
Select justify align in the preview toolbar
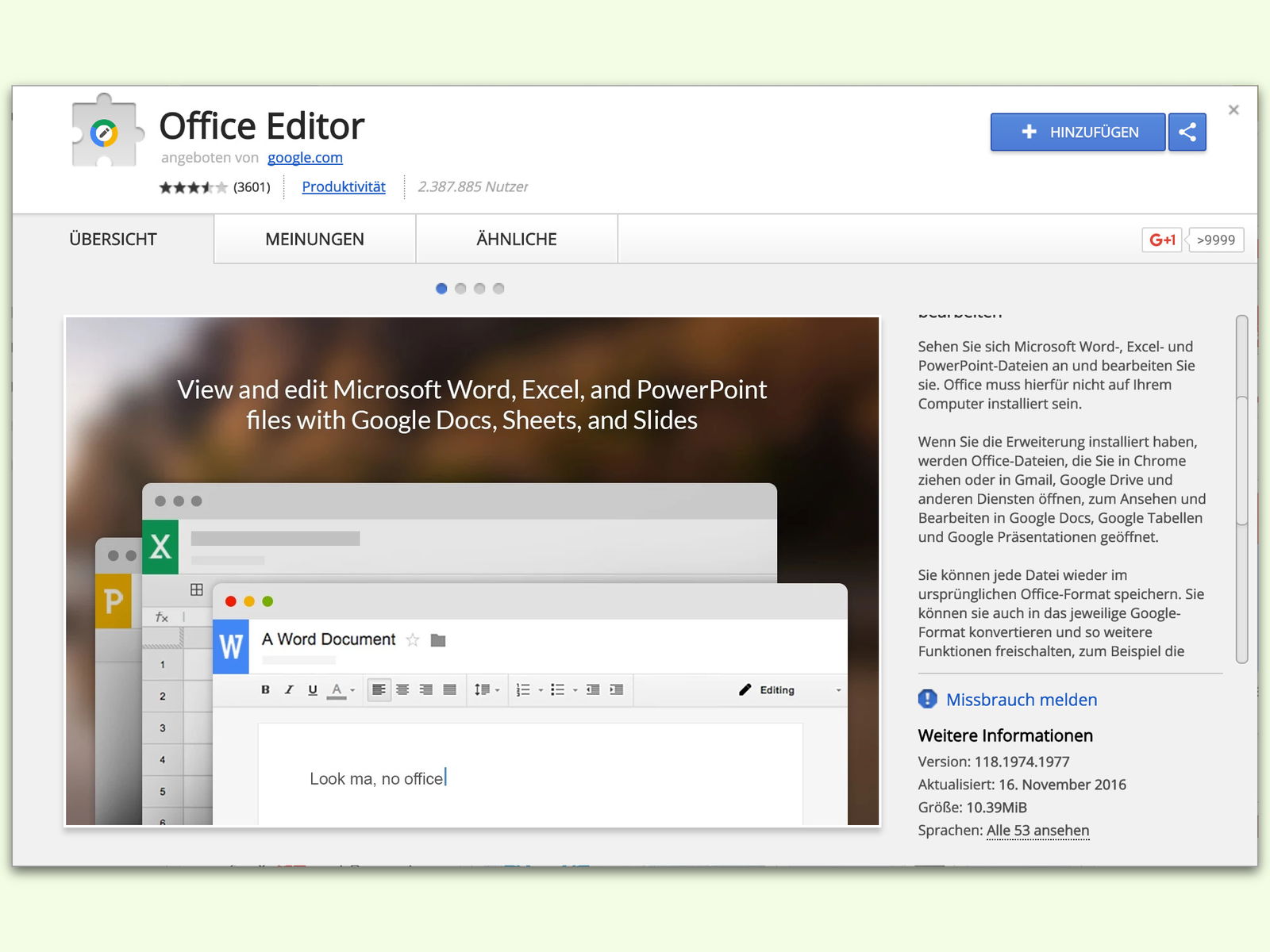449,690
